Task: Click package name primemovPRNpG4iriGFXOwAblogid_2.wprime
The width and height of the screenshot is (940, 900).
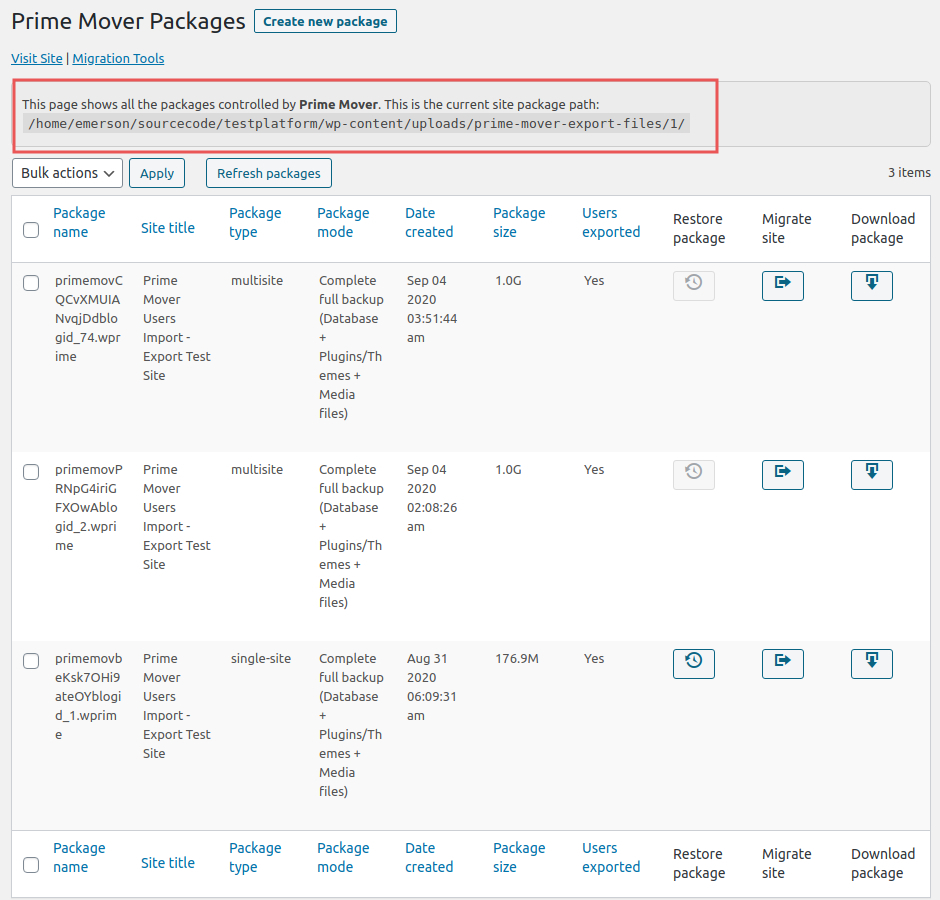Action: pyautogui.click(x=89, y=507)
